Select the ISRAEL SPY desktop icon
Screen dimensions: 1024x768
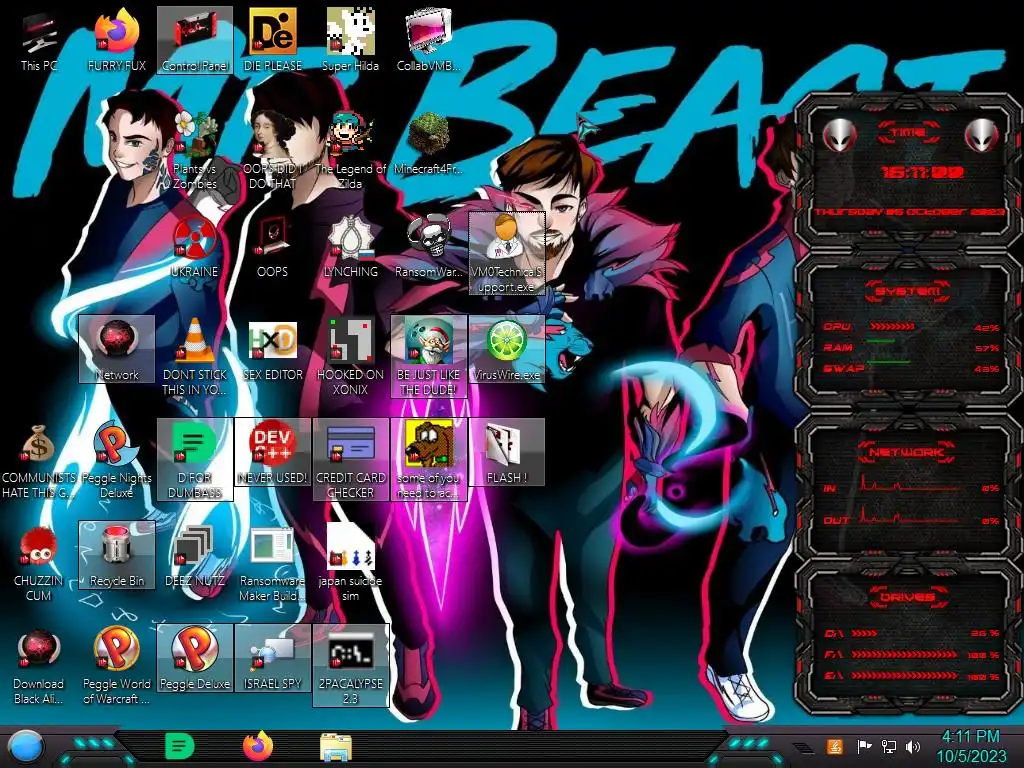coord(272,658)
